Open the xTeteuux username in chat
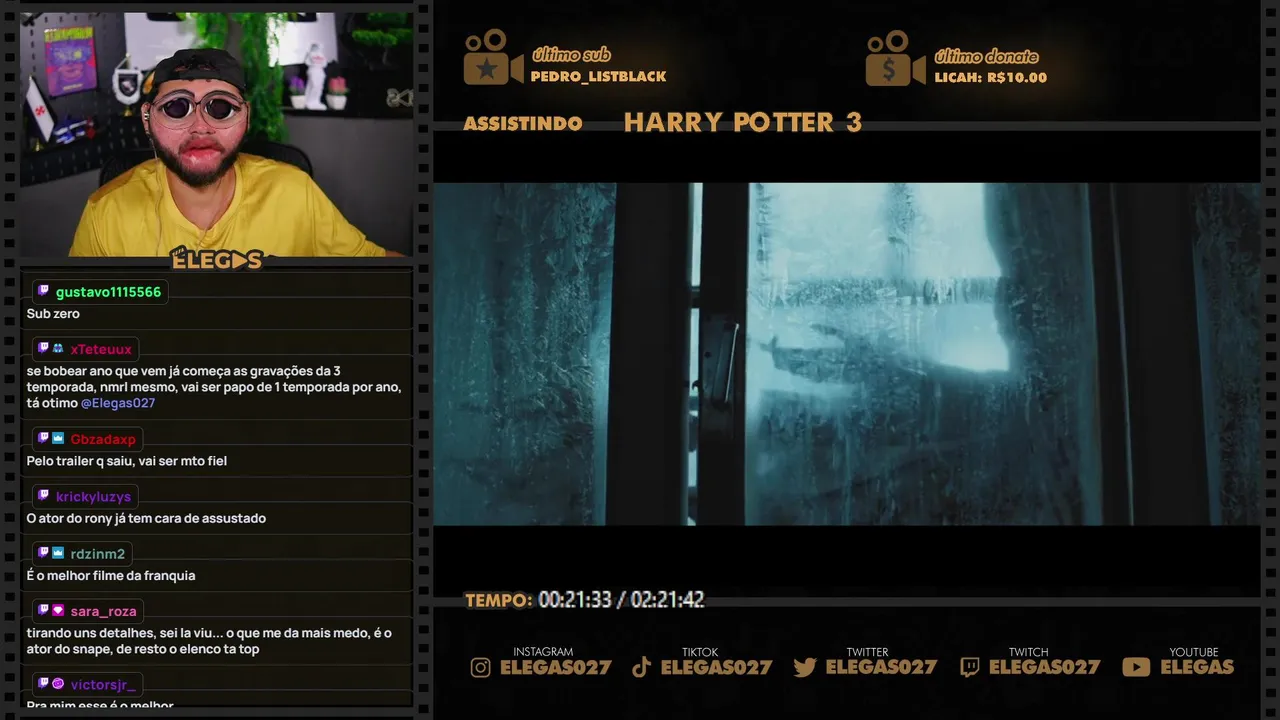This screenshot has height=720, width=1280. (101, 350)
